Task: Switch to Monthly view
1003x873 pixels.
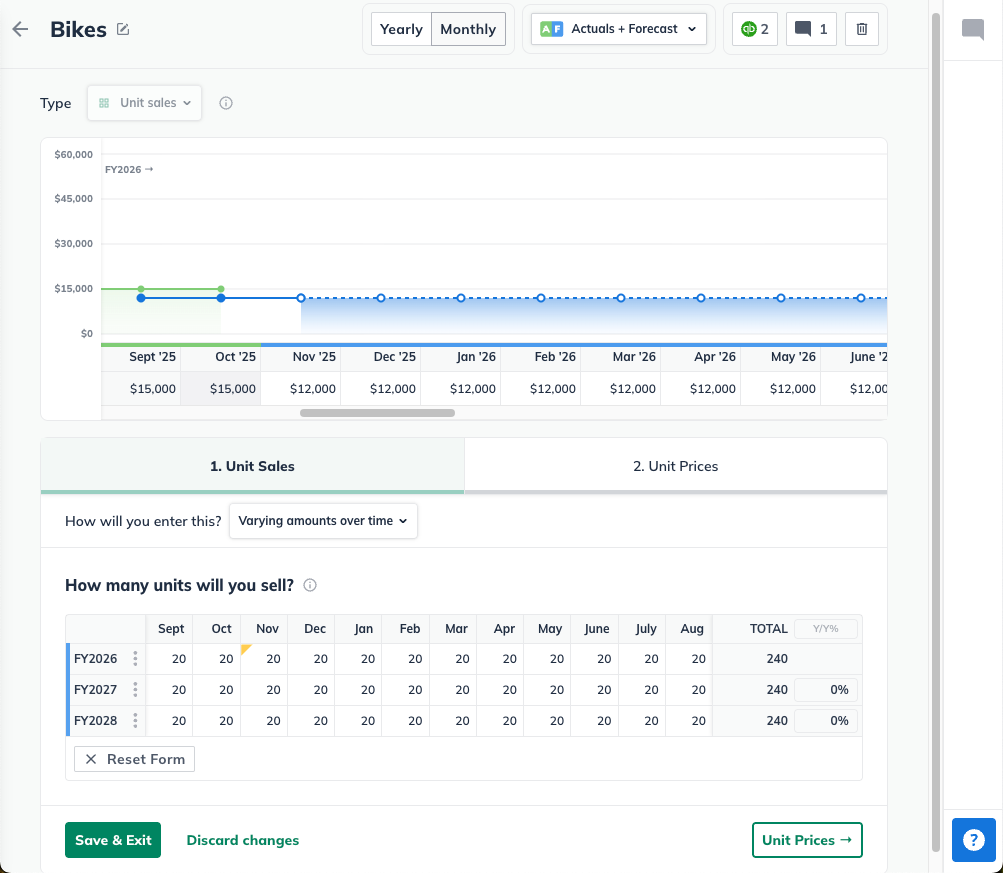Action: 468,29
